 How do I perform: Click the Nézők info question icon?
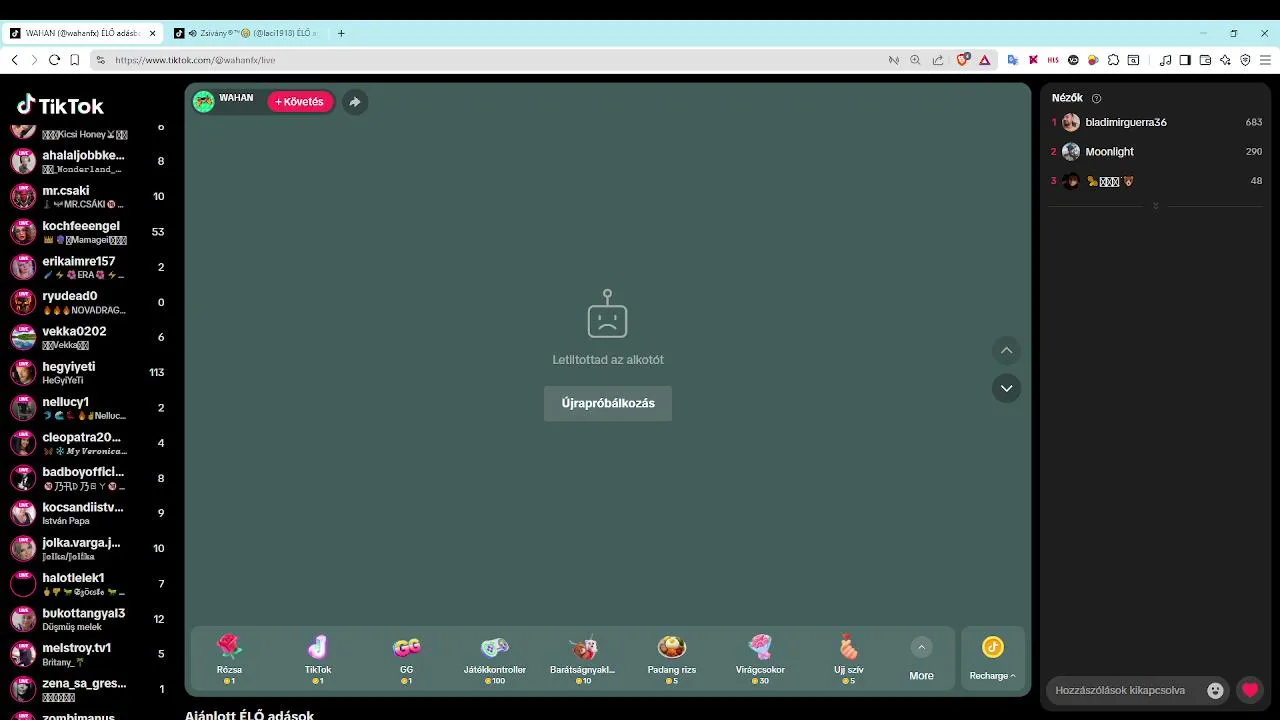tap(1096, 98)
